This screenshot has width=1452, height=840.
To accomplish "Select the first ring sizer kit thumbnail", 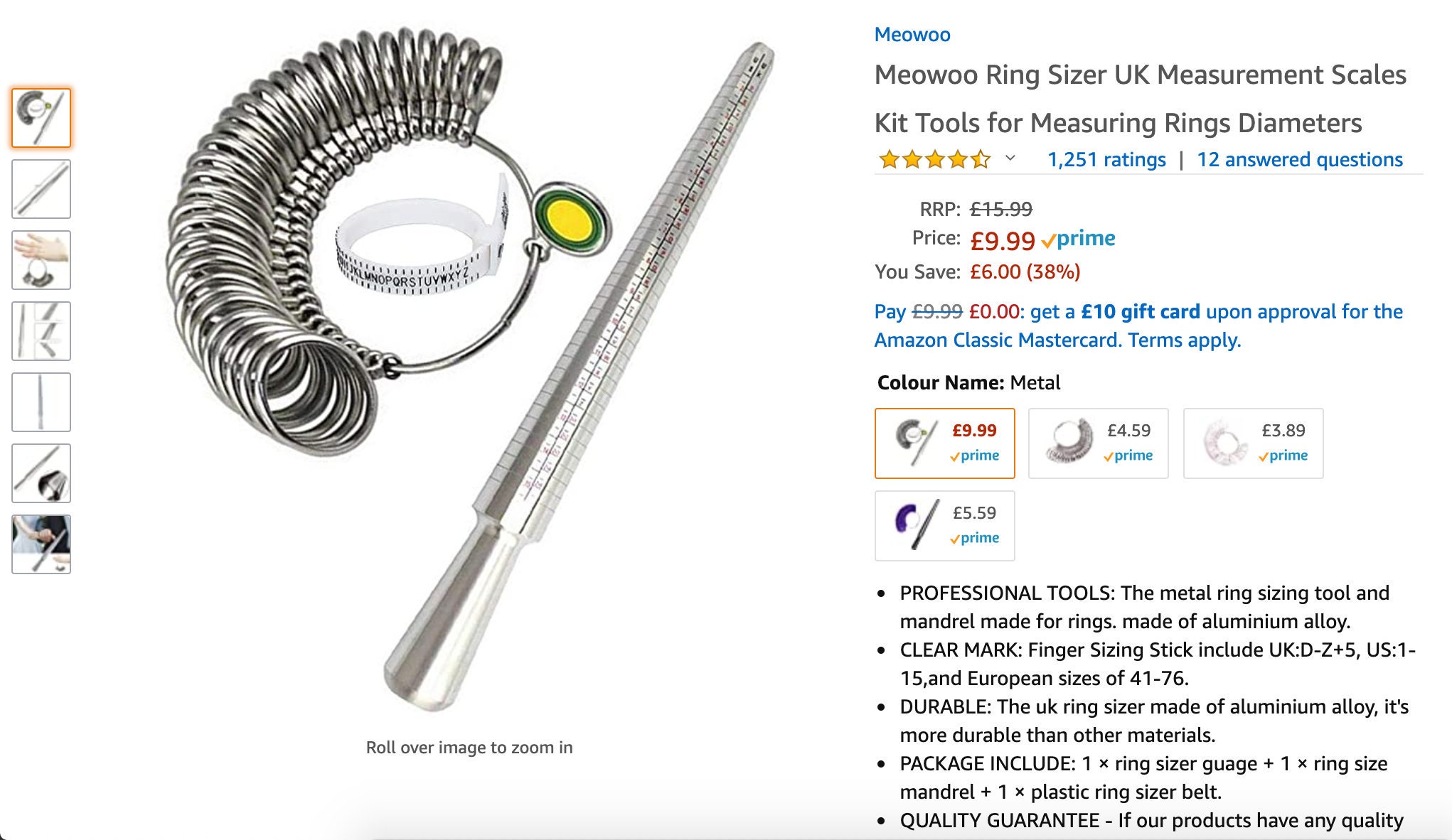I will pyautogui.click(x=41, y=118).
